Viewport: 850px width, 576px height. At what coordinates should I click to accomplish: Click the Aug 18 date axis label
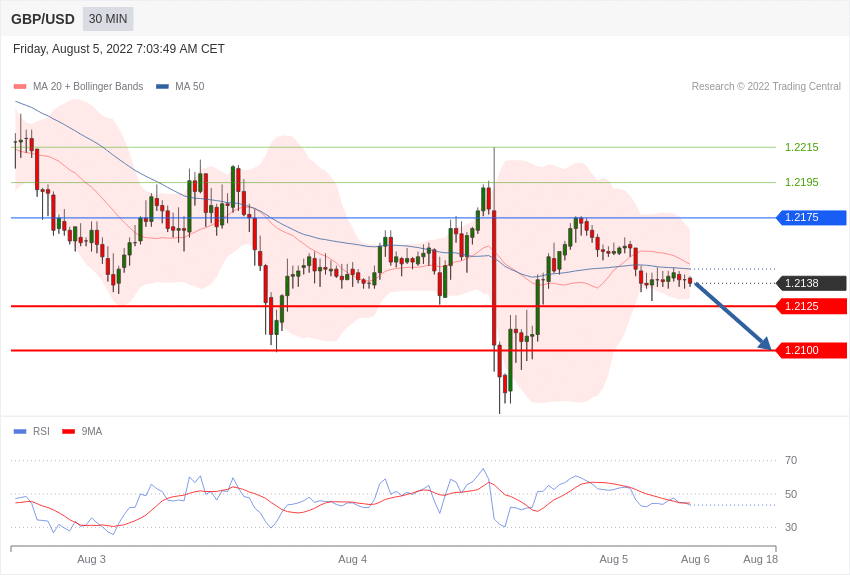click(760, 559)
